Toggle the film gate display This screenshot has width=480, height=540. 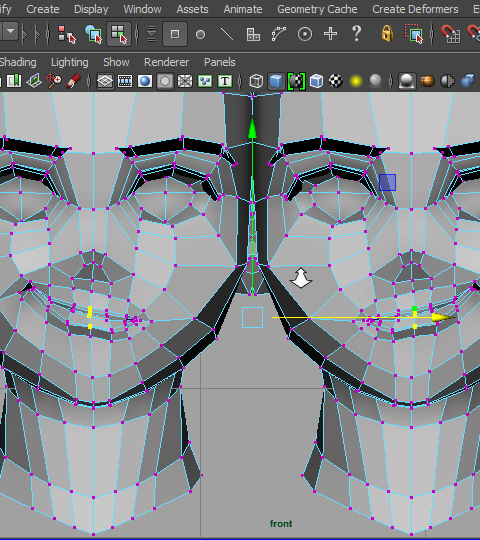point(125,81)
